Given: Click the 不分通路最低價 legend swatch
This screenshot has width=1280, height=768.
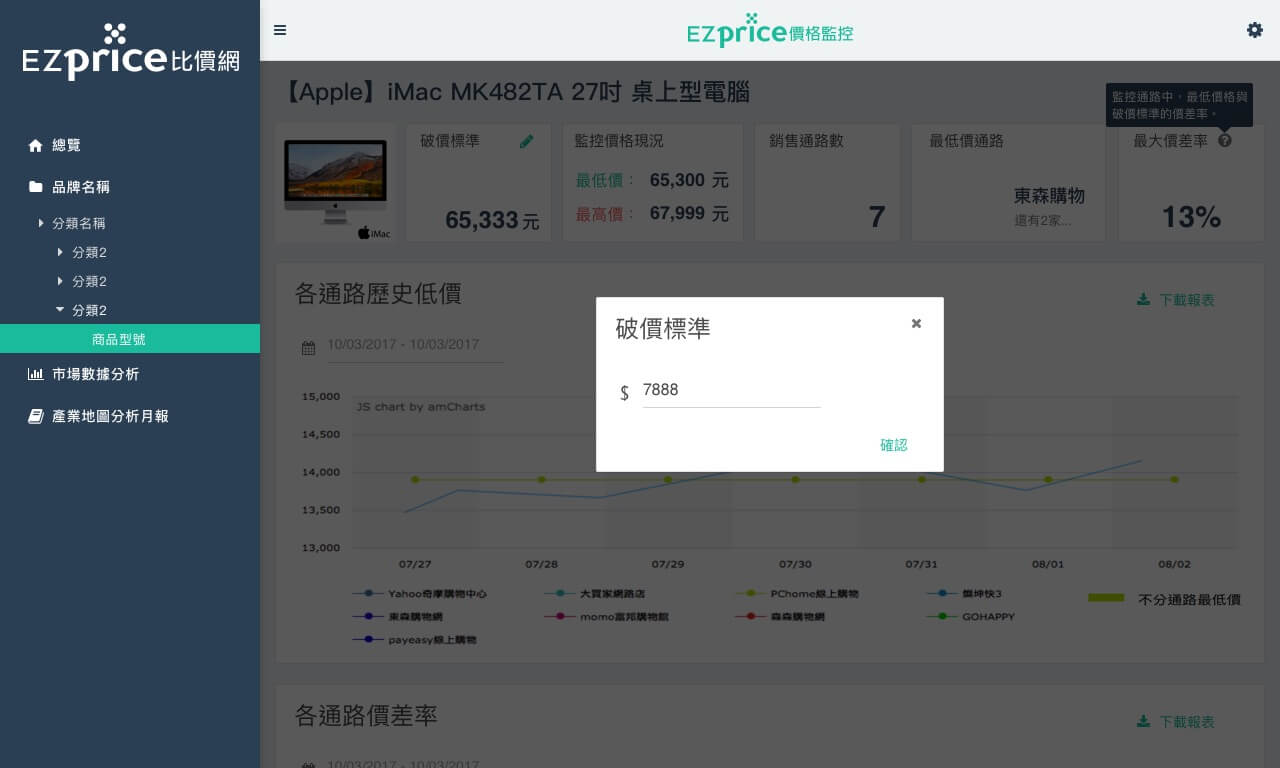Looking at the screenshot, I should [x=1107, y=598].
